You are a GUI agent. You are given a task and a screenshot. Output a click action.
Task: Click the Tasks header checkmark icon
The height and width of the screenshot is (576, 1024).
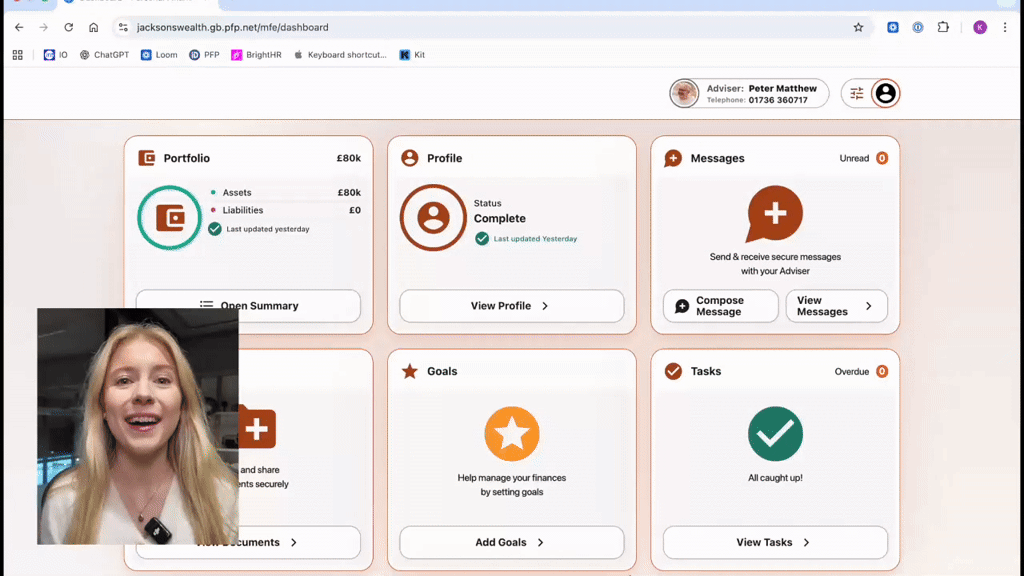(673, 371)
